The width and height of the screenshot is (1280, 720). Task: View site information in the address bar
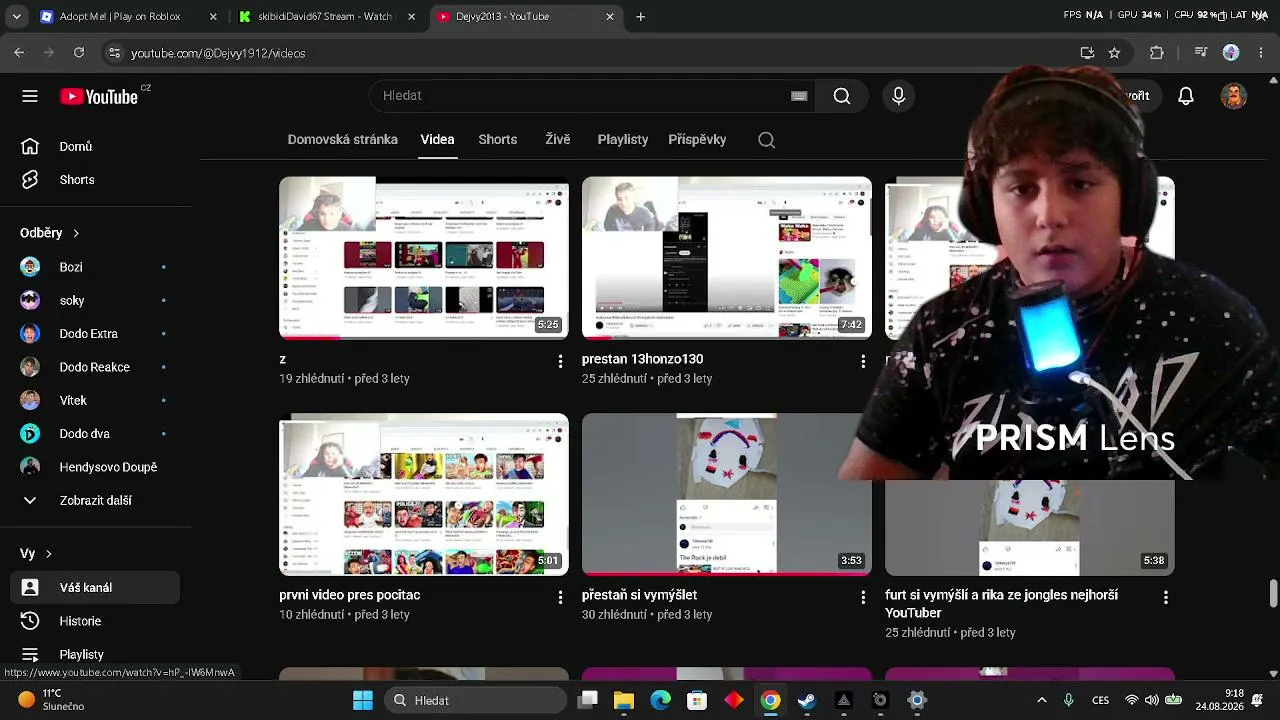(114, 53)
